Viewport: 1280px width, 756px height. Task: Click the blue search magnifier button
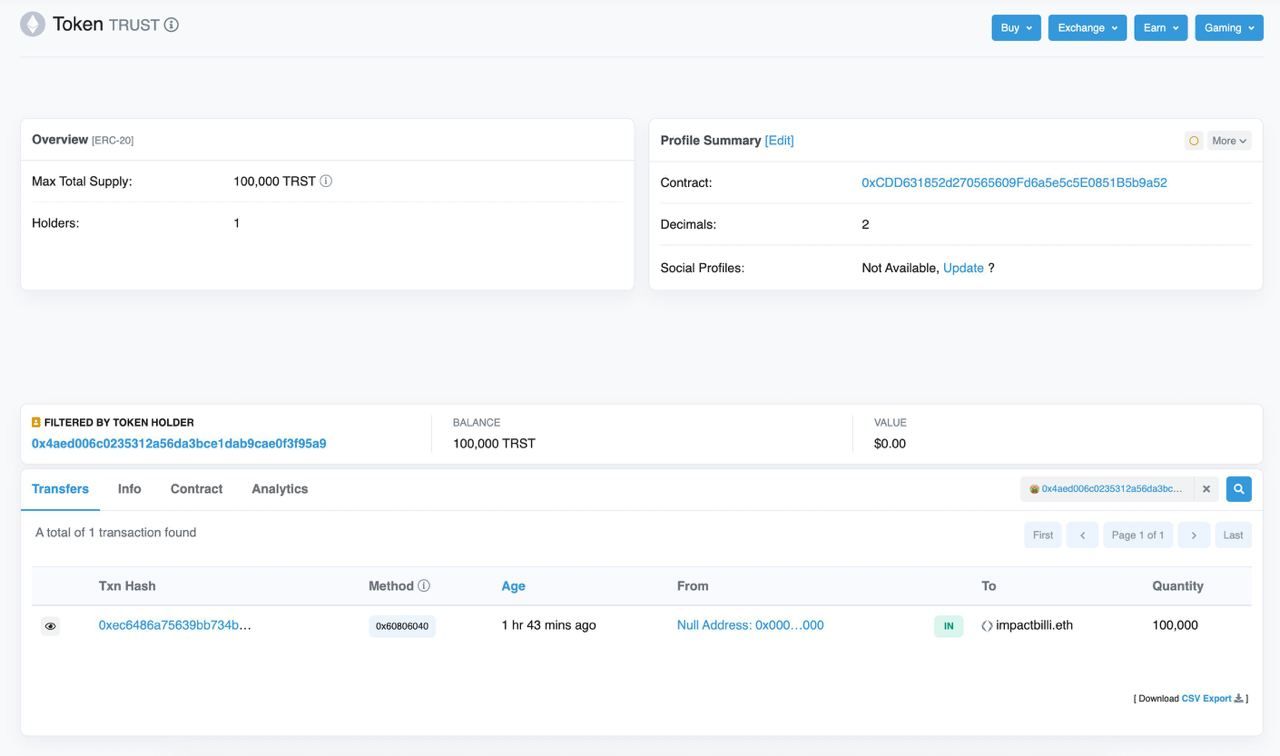pos(1239,489)
